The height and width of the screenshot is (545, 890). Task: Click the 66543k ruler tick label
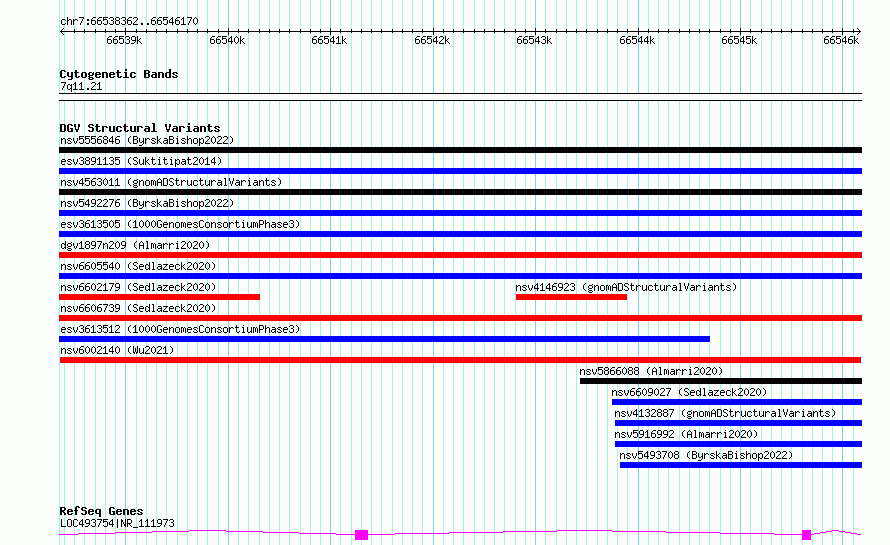pos(534,40)
